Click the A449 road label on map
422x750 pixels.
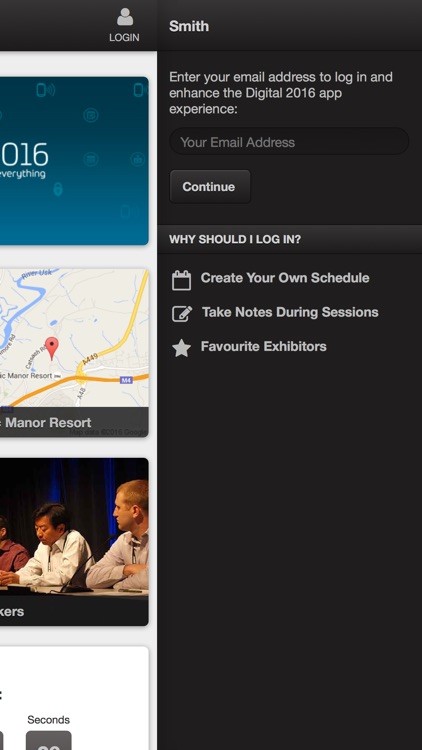pos(89,360)
